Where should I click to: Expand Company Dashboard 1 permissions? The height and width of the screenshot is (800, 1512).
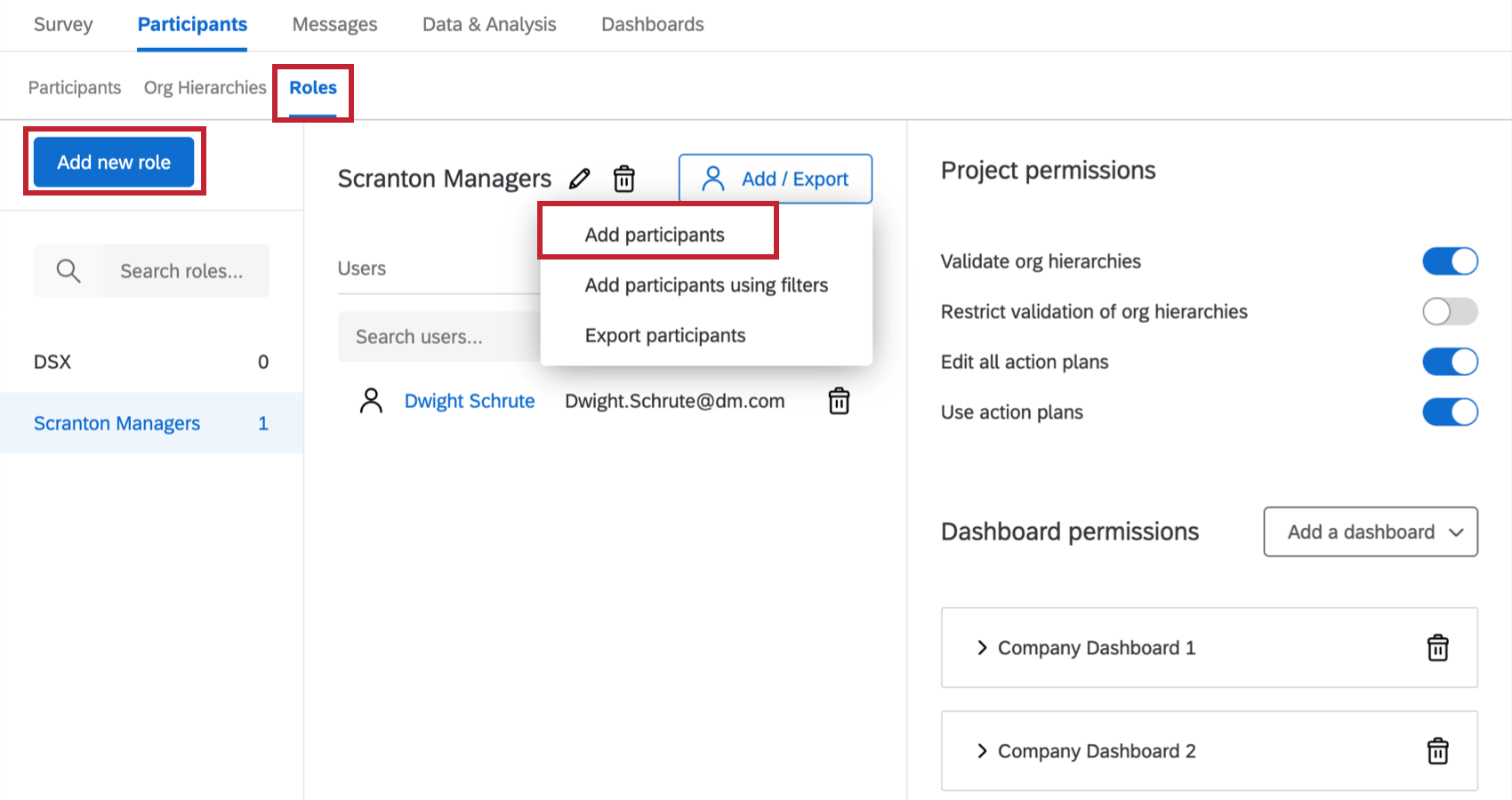coord(981,648)
